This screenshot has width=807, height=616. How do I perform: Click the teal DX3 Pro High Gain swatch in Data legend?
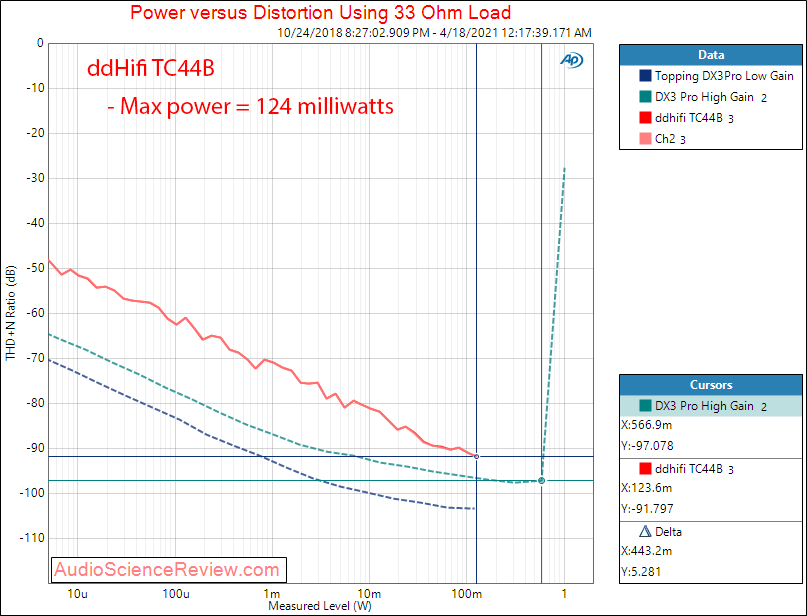coord(645,97)
